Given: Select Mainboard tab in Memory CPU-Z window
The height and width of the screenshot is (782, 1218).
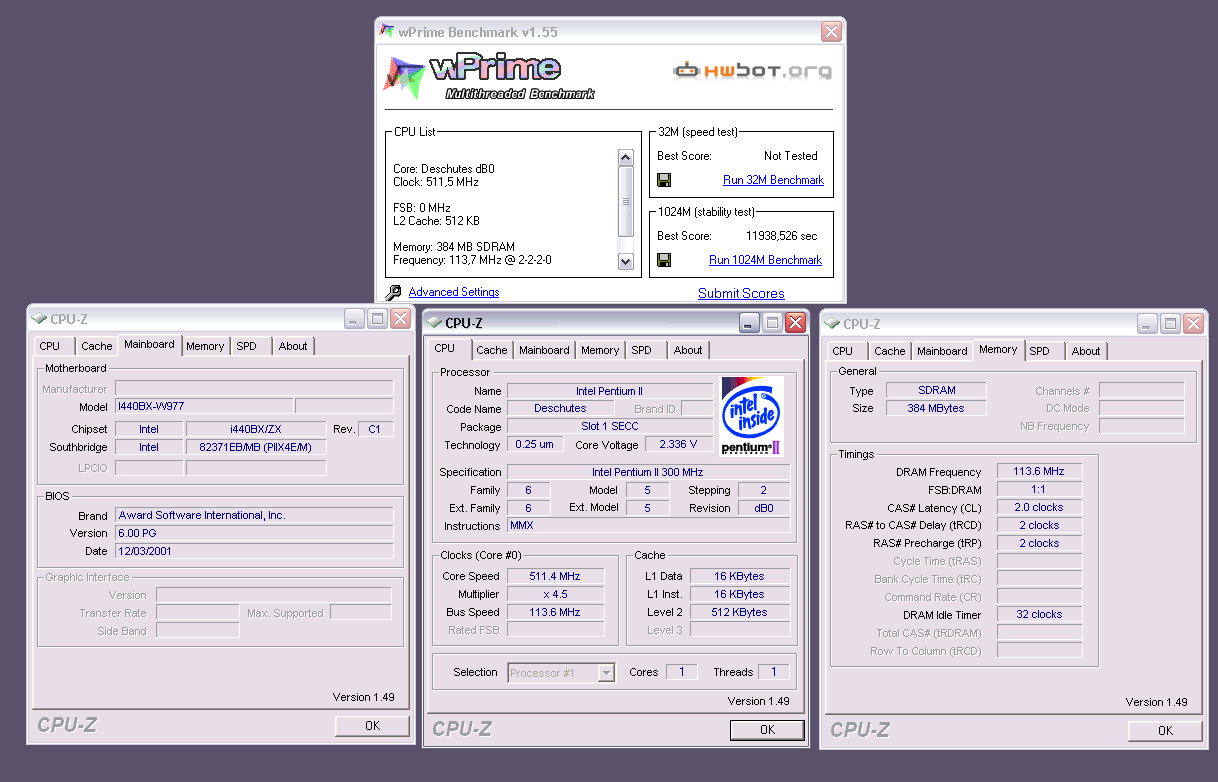Looking at the screenshot, I should tap(943, 351).
